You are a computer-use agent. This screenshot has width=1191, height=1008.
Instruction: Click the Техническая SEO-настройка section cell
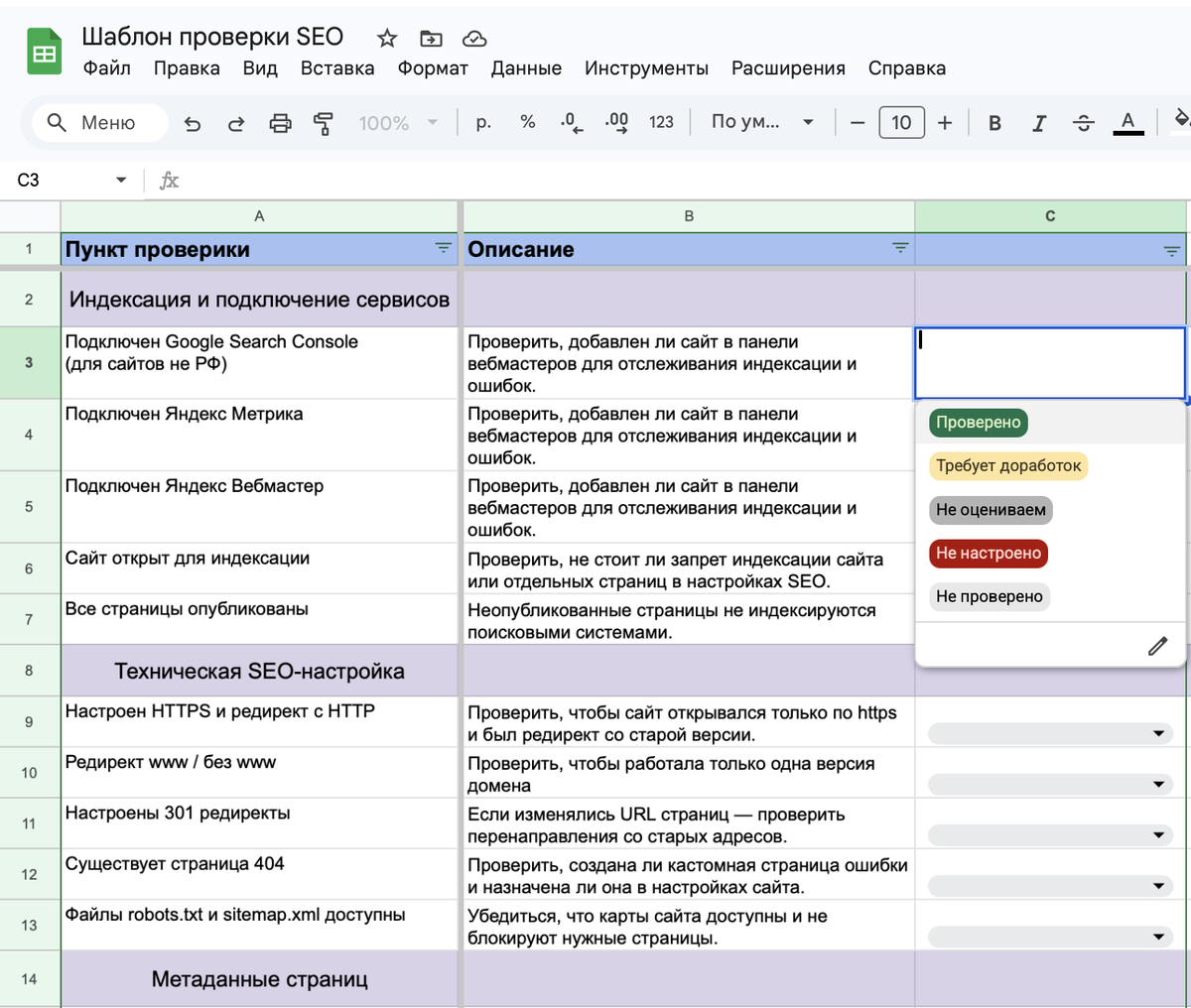tap(259, 671)
